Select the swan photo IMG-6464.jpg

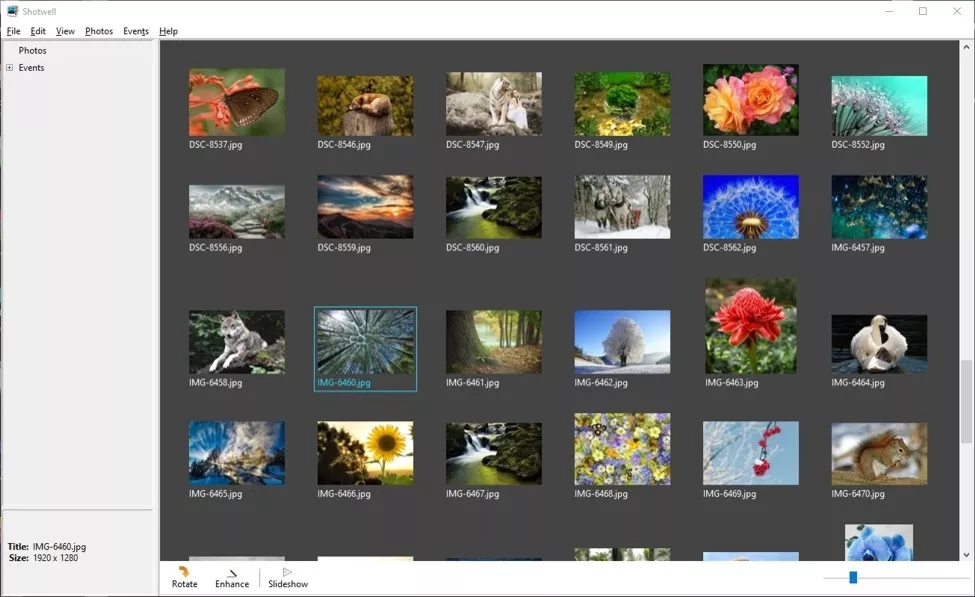point(879,344)
